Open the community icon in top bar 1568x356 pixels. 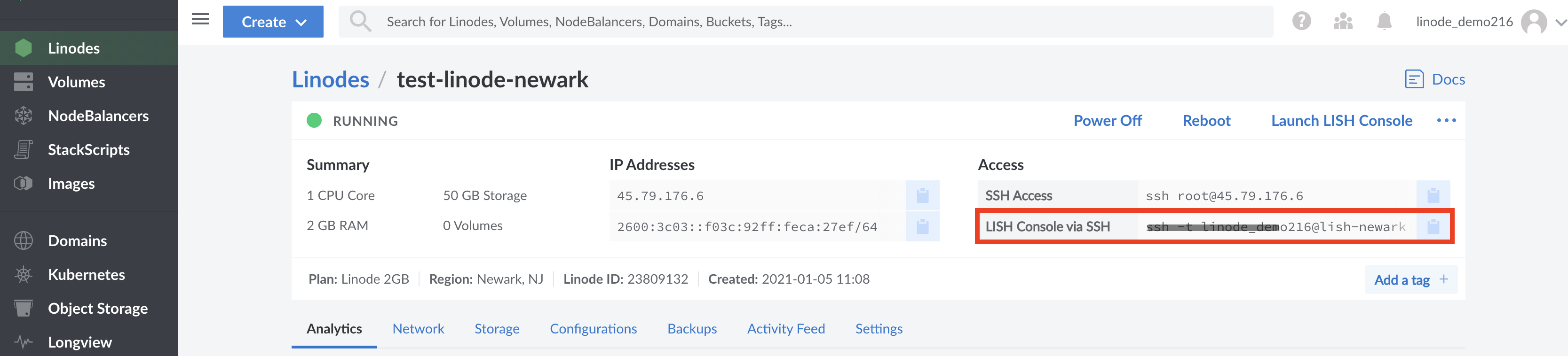click(1343, 22)
